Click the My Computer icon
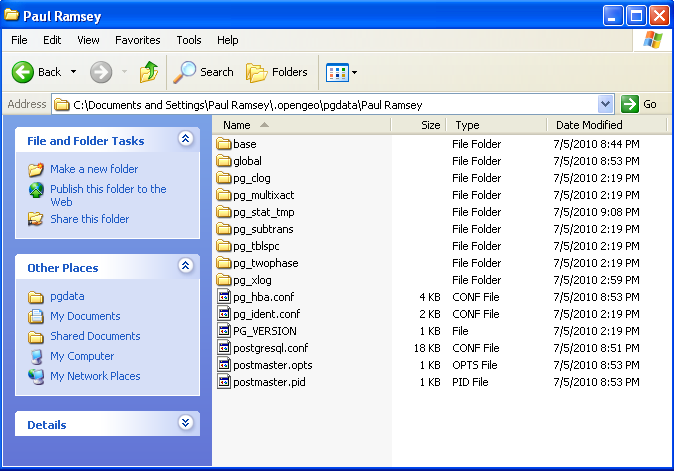Viewport: 674px width, 471px height. pos(36,357)
